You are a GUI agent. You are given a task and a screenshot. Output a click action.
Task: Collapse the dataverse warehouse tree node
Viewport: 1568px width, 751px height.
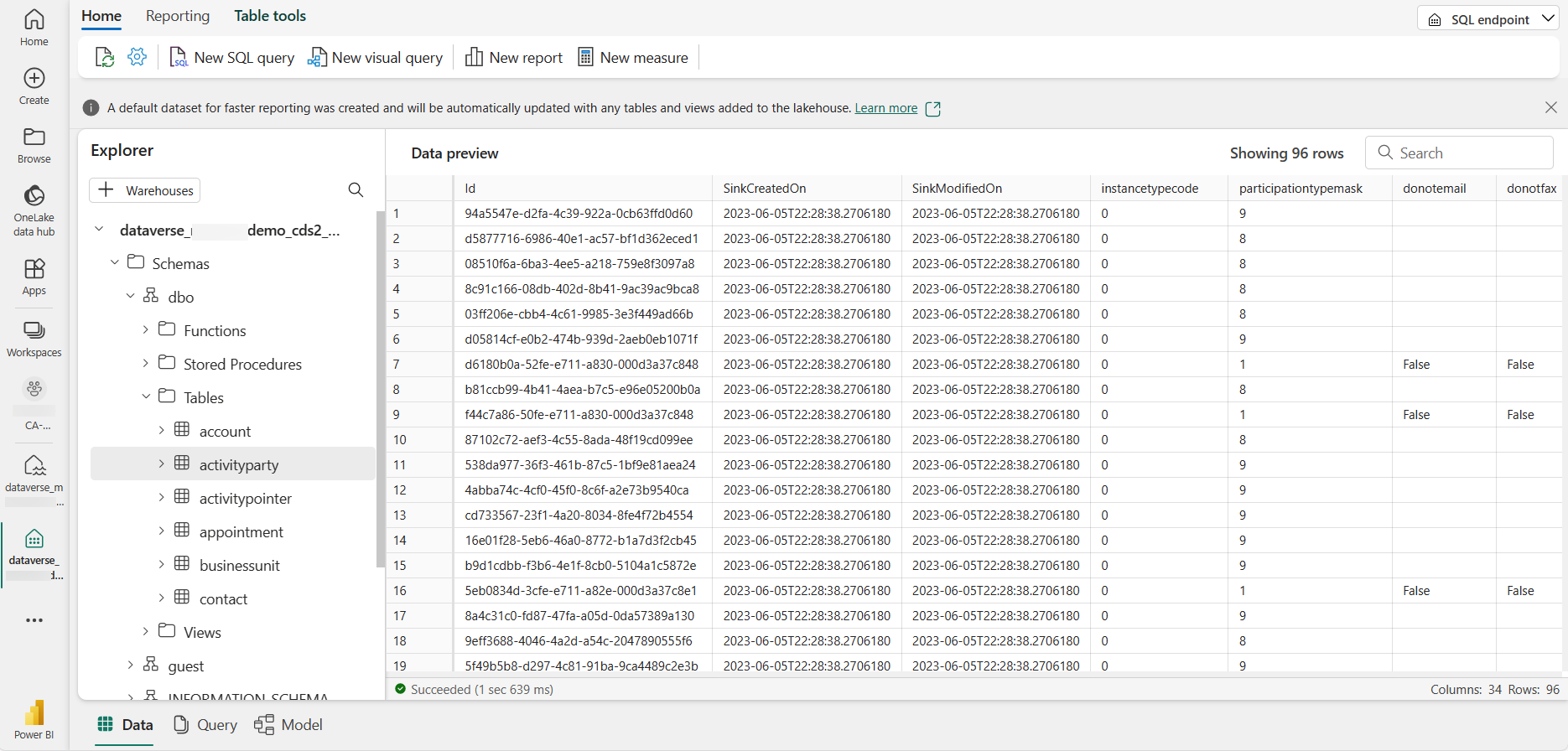click(99, 229)
